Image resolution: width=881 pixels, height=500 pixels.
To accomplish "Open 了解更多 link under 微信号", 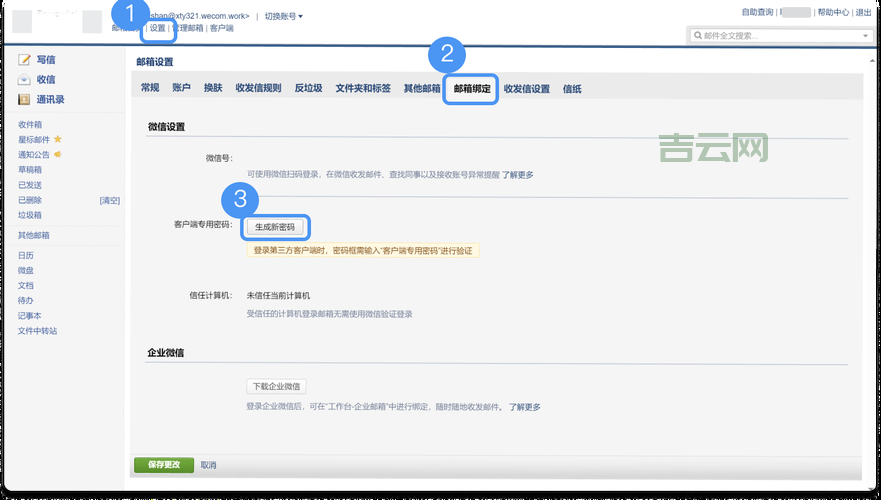I will 517,175.
